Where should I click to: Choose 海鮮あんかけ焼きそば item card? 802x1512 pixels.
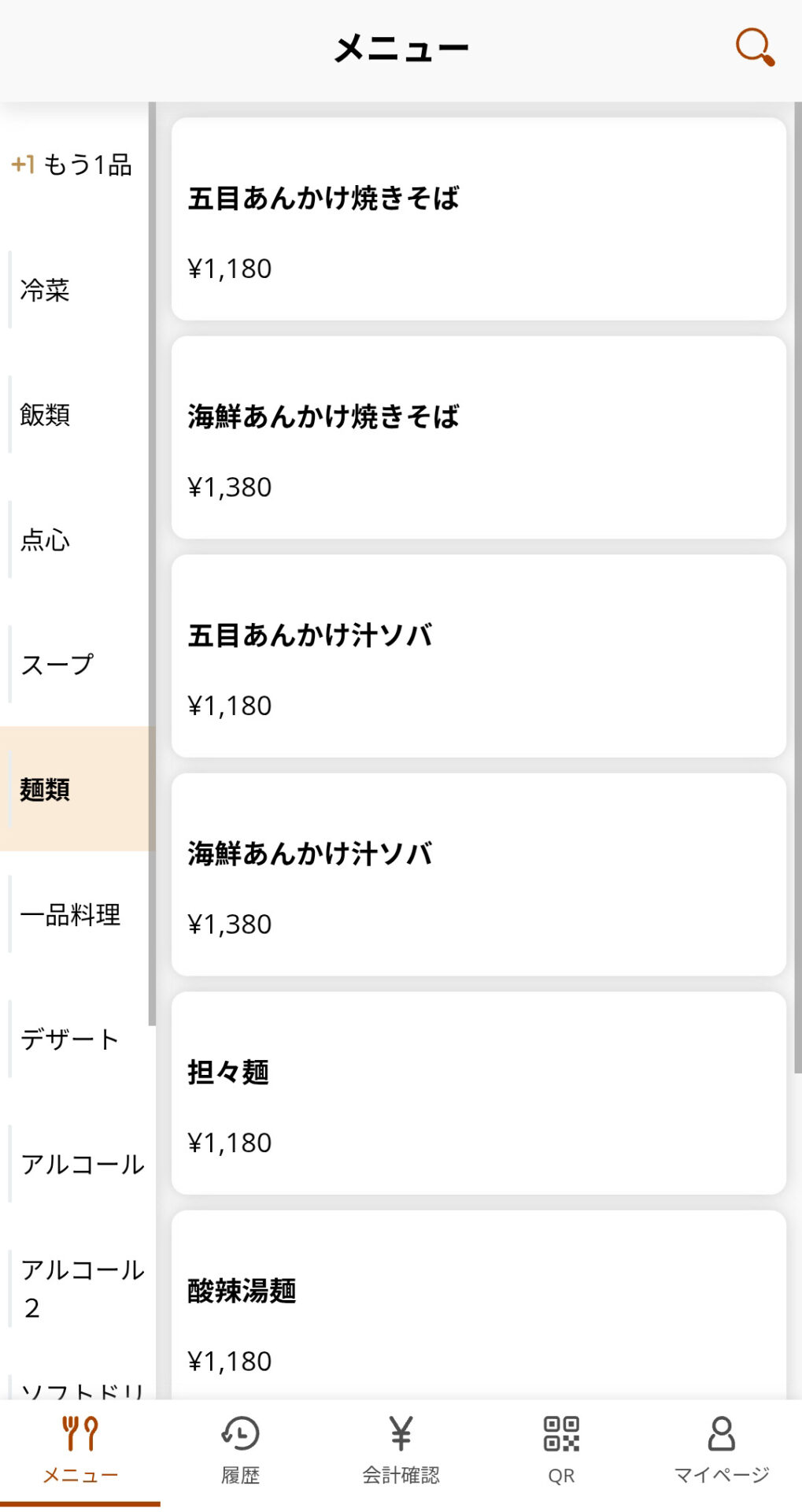pos(479,438)
